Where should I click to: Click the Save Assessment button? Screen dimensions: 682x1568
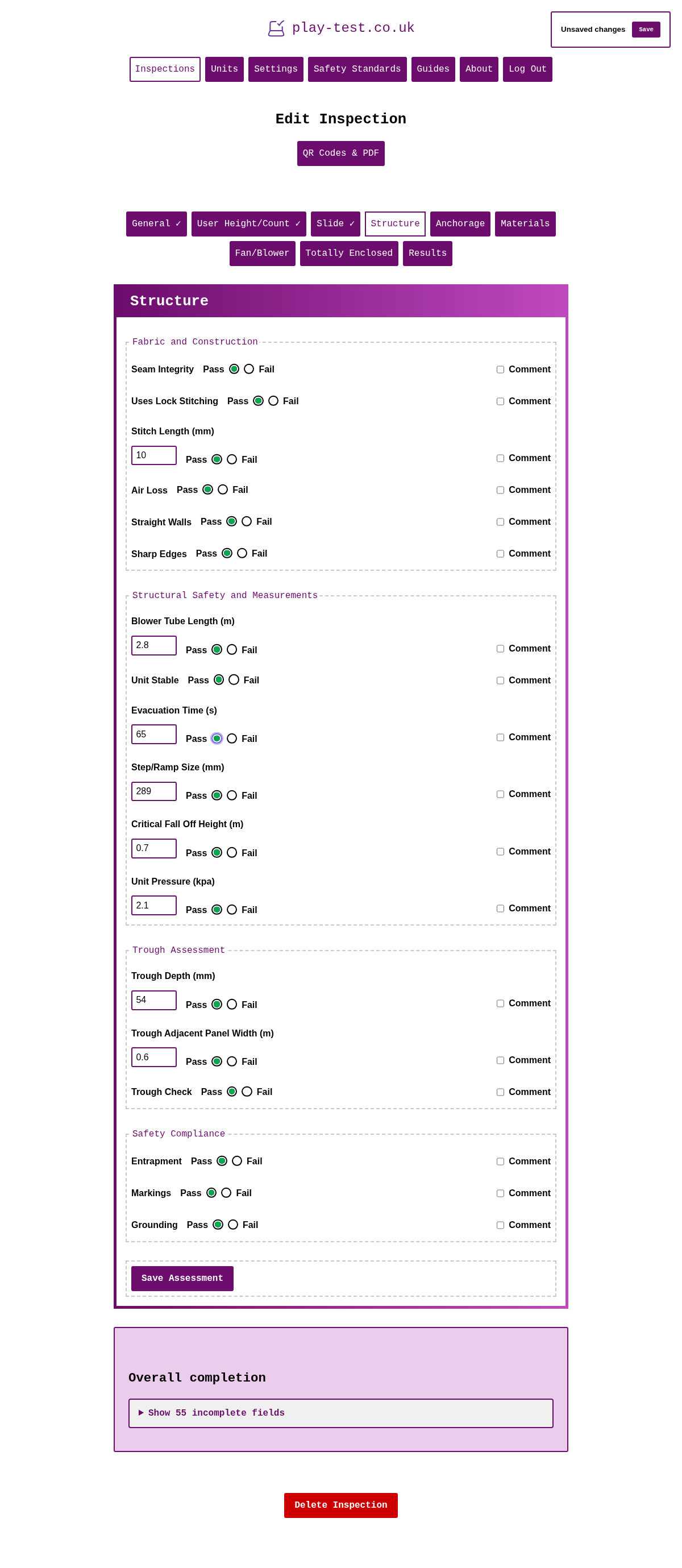pos(182,1278)
